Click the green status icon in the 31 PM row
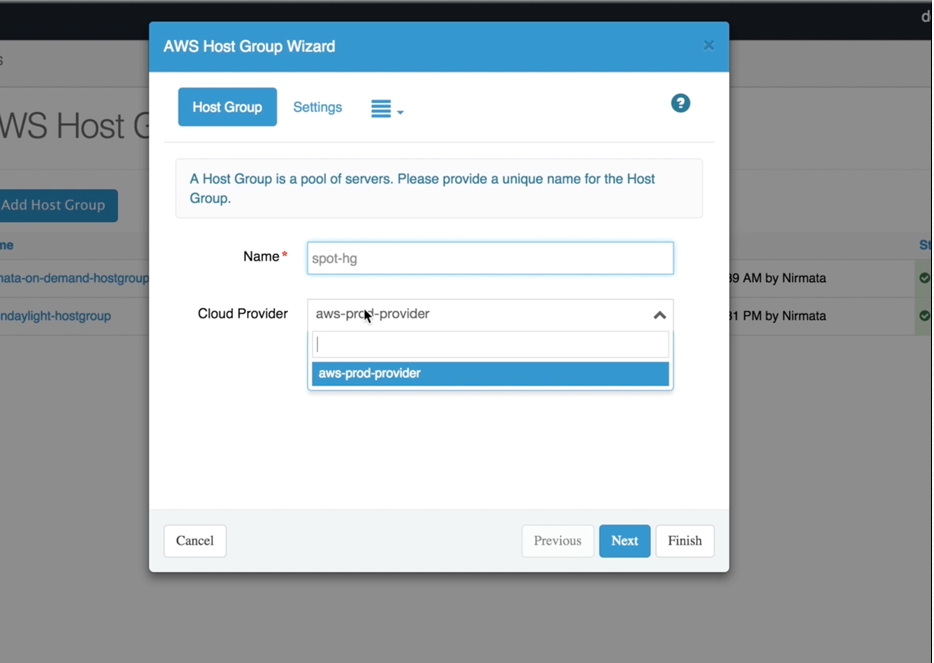This screenshot has width=934, height=663. tap(924, 315)
